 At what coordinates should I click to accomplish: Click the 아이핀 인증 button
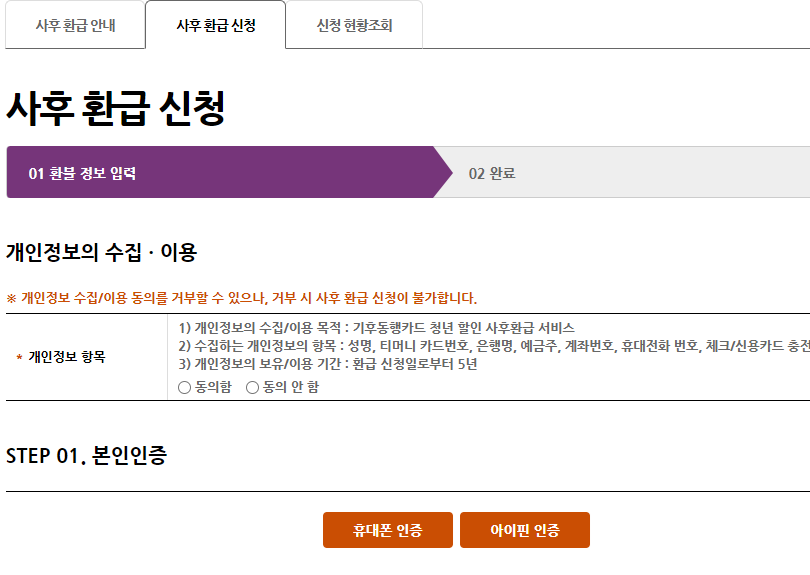524,530
